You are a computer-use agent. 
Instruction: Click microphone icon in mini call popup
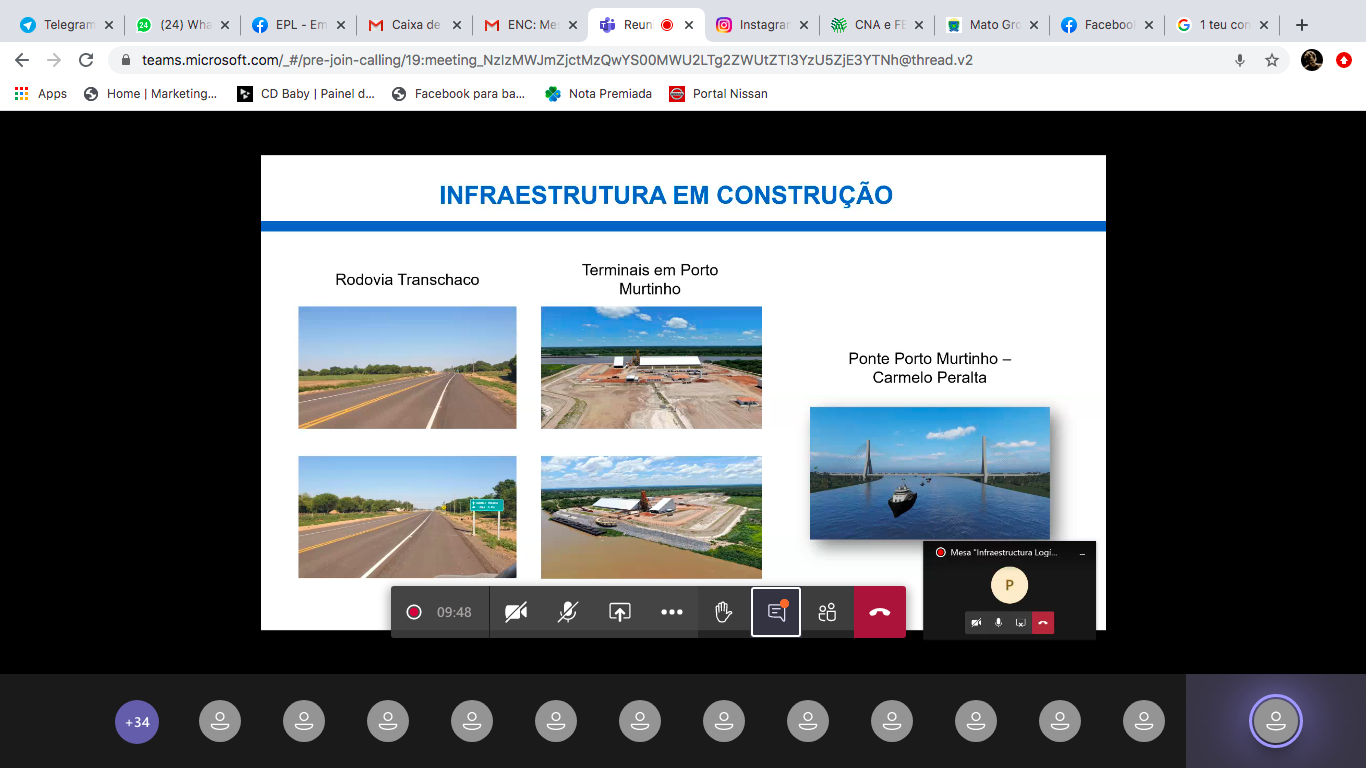pos(998,623)
